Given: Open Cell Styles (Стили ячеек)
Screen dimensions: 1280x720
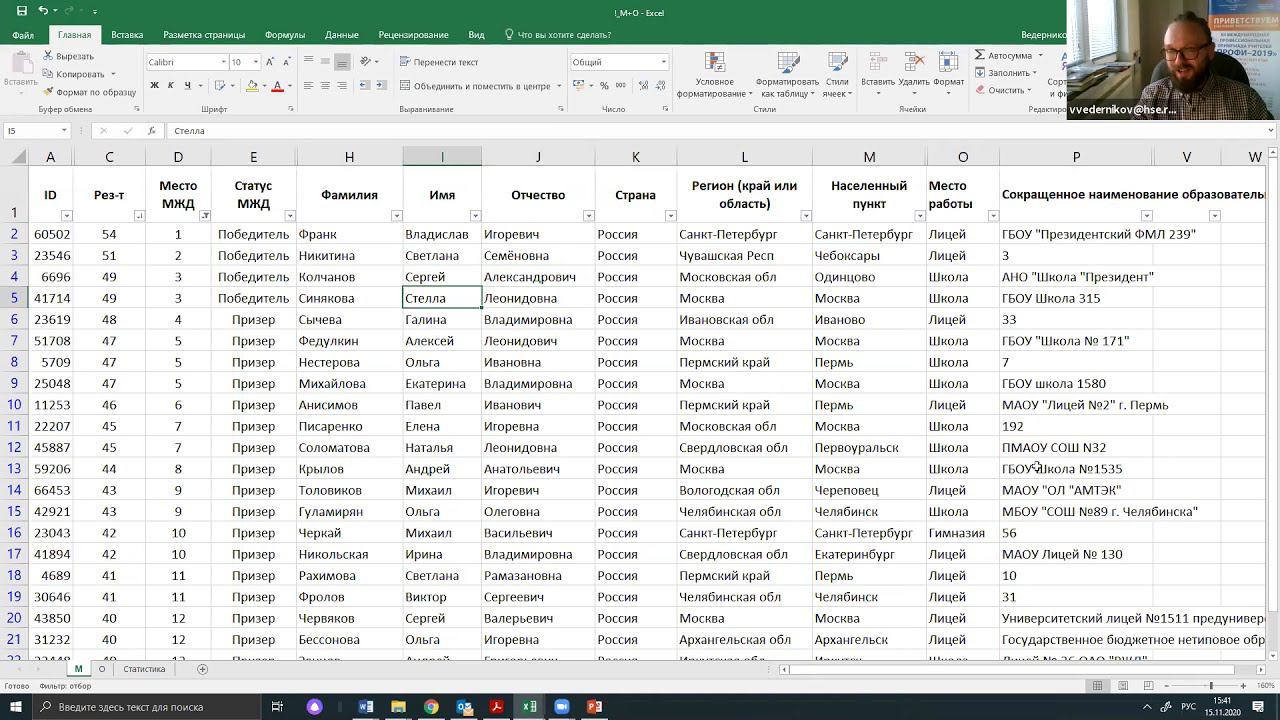Looking at the screenshot, I should point(837,75).
